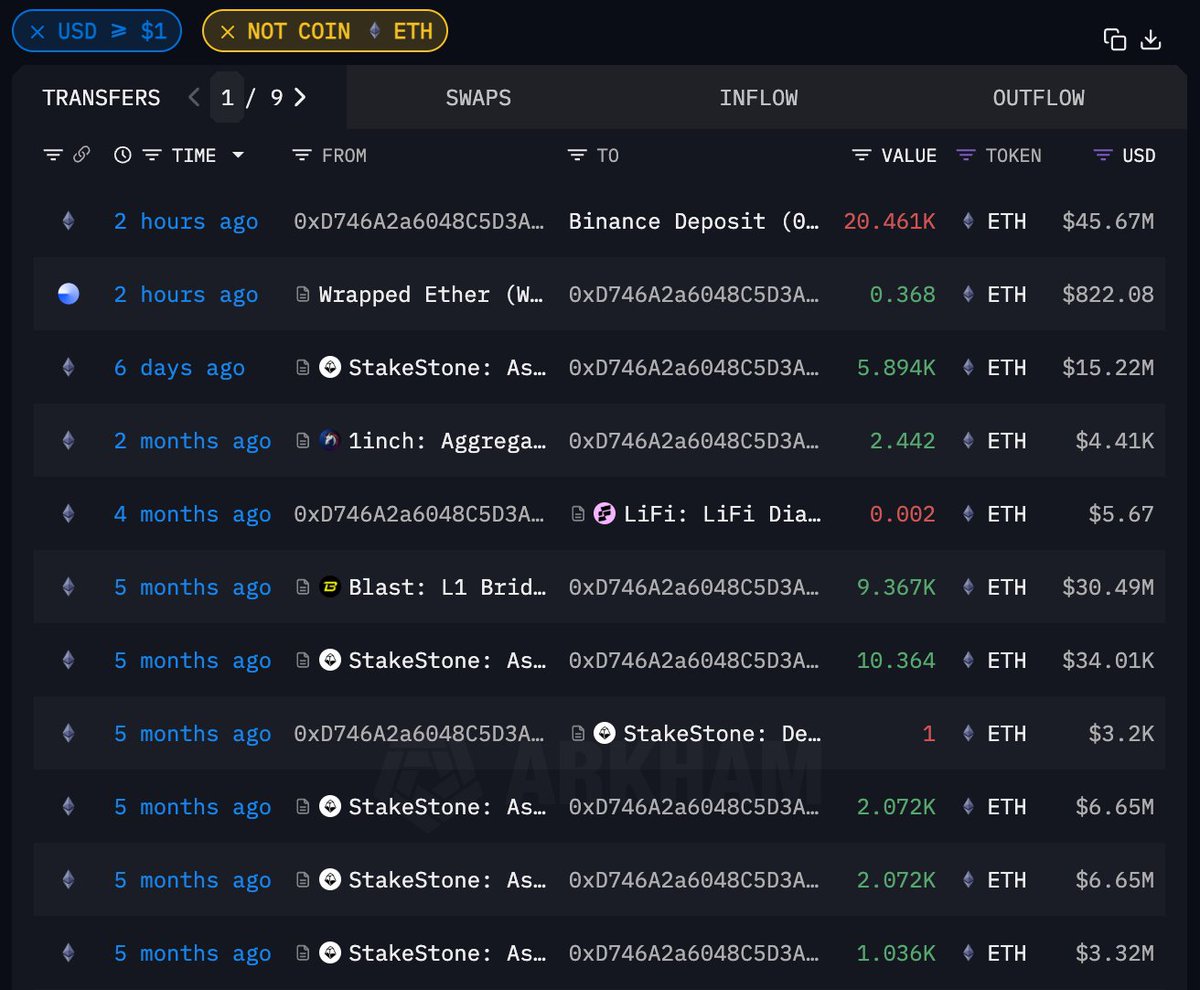Switch to the SWAPS tab
The image size is (1200, 990).
click(478, 97)
